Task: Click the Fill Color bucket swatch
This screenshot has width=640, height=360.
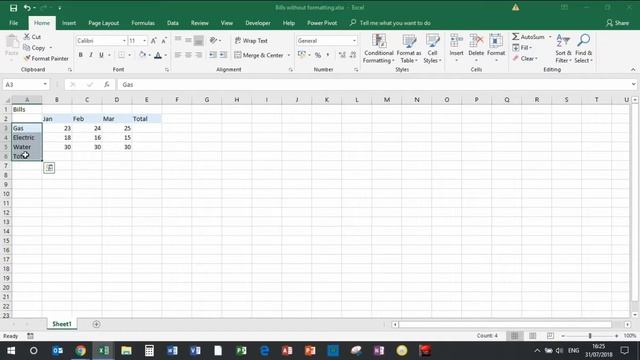Action: (x=142, y=55)
